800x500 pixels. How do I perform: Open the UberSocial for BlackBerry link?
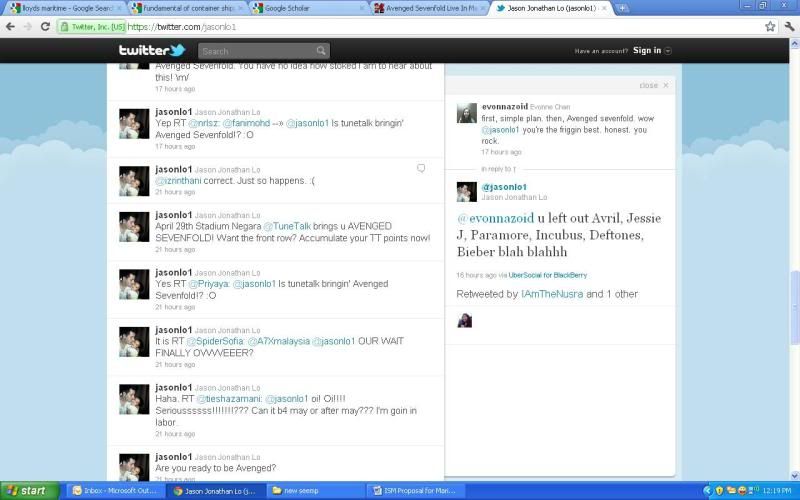(550, 274)
